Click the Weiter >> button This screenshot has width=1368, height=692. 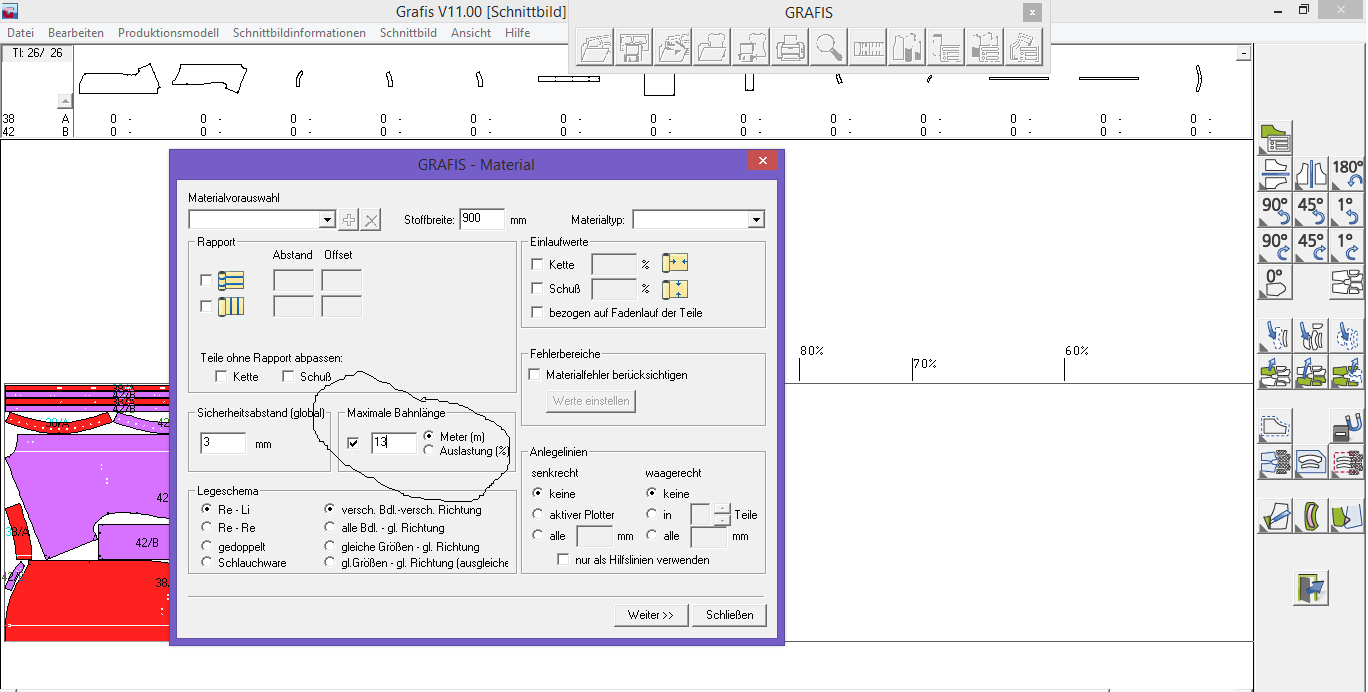tap(650, 615)
